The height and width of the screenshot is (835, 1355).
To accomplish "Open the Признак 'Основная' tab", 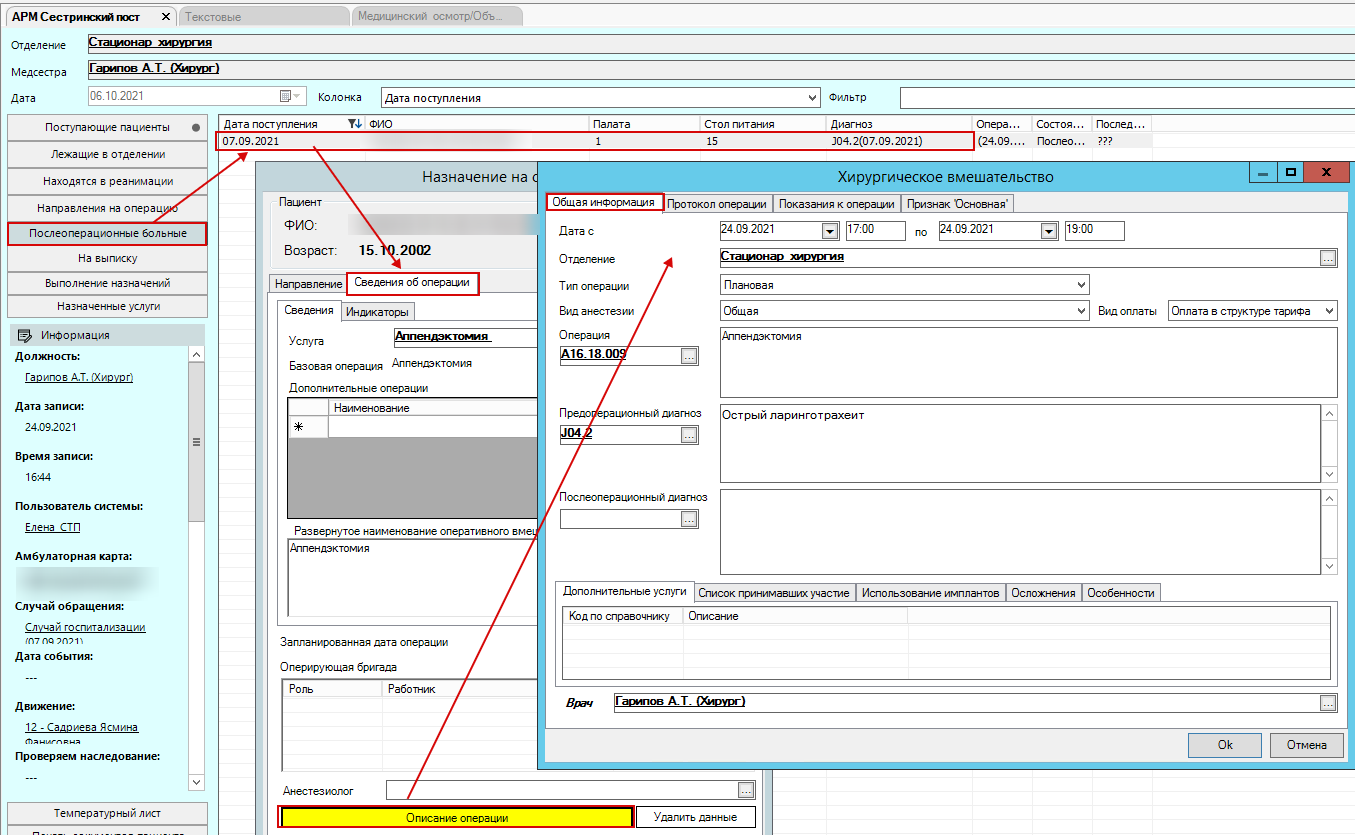I will click(958, 203).
